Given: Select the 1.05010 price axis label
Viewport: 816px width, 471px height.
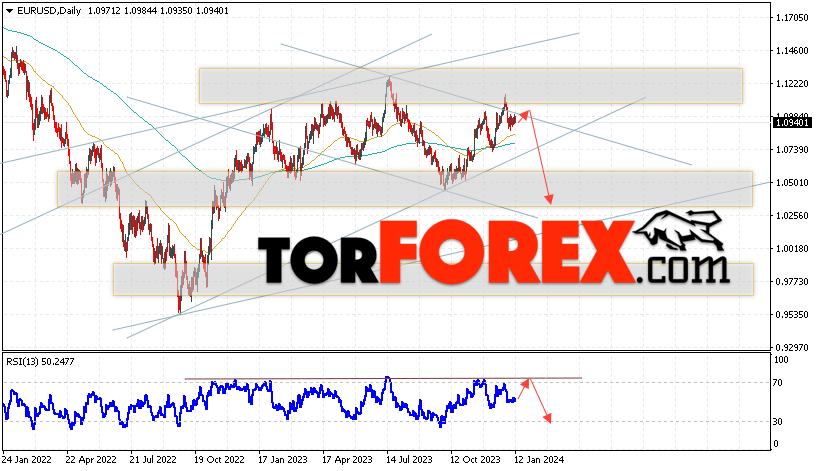Looking at the screenshot, I should (792, 183).
